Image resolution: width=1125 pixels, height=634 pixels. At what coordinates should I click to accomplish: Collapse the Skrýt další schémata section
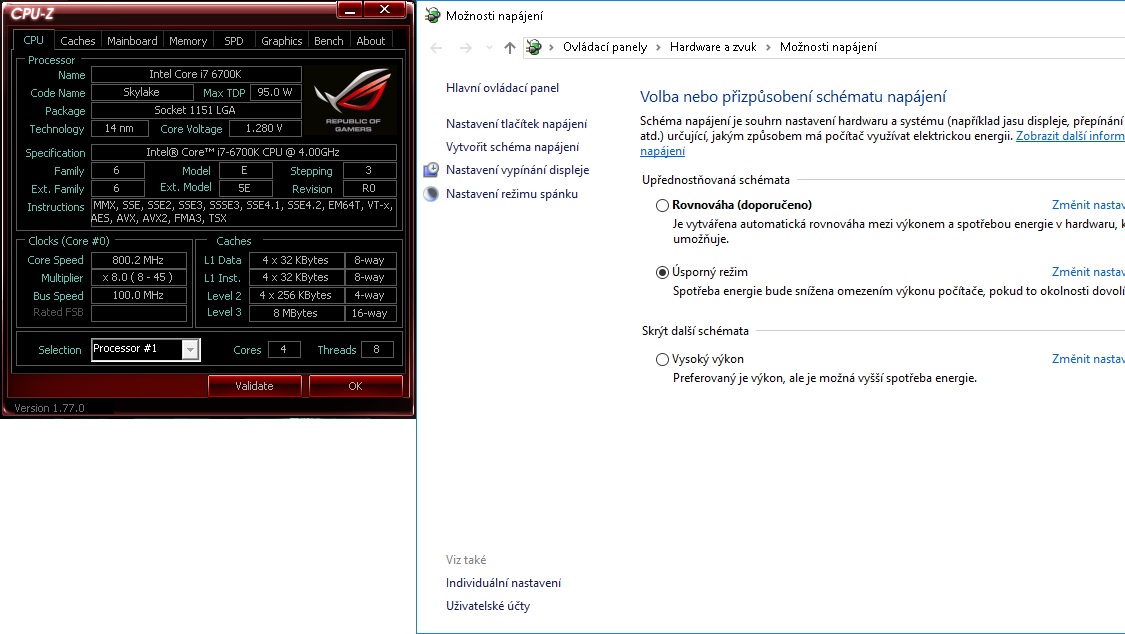(695, 331)
